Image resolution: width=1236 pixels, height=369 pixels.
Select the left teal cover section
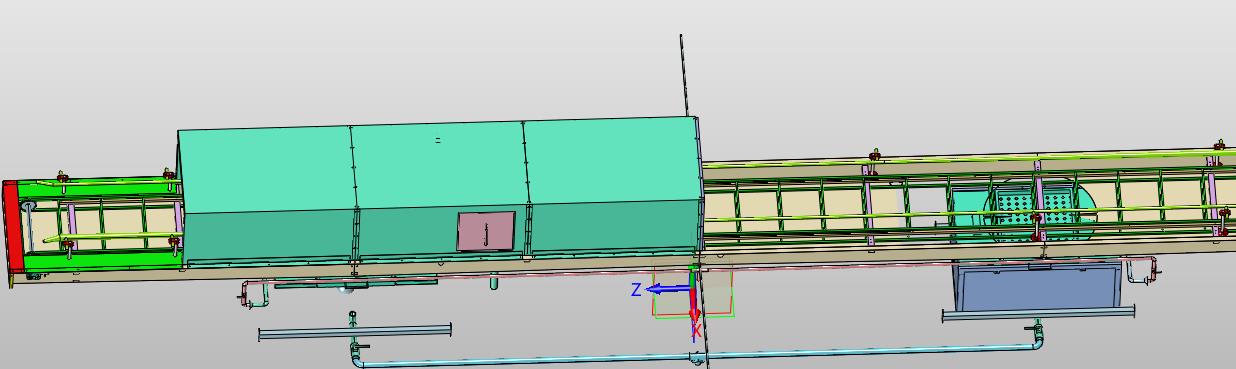click(x=267, y=196)
